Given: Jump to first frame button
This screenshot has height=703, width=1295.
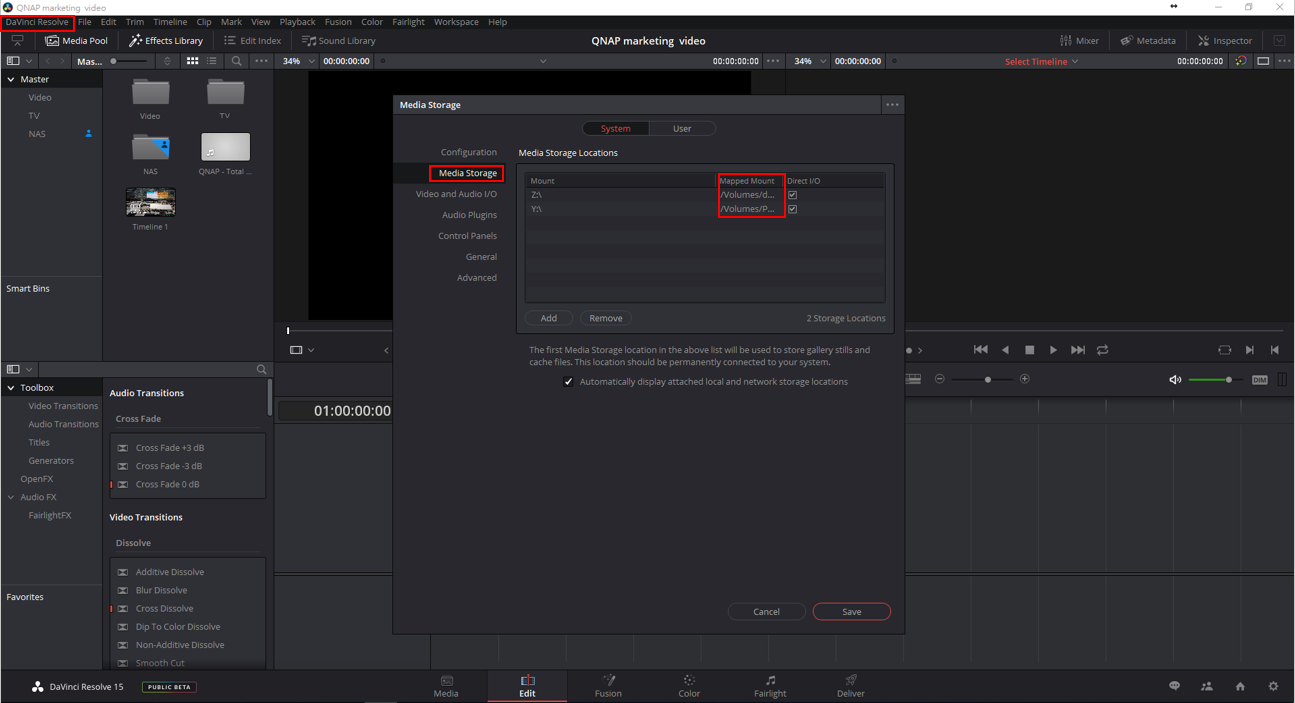Looking at the screenshot, I should point(981,350).
